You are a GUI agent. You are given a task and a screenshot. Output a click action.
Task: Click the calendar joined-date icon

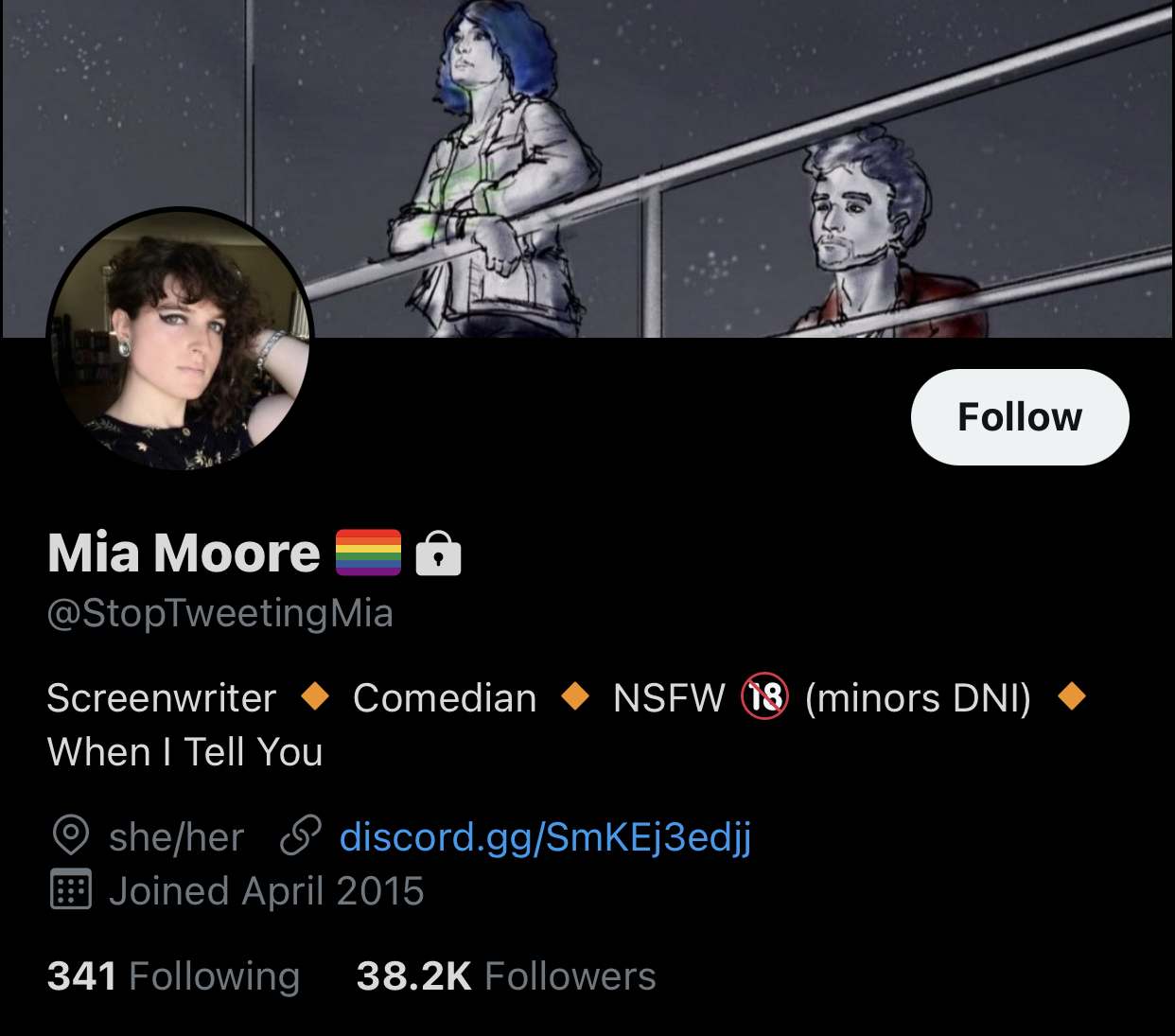71,890
